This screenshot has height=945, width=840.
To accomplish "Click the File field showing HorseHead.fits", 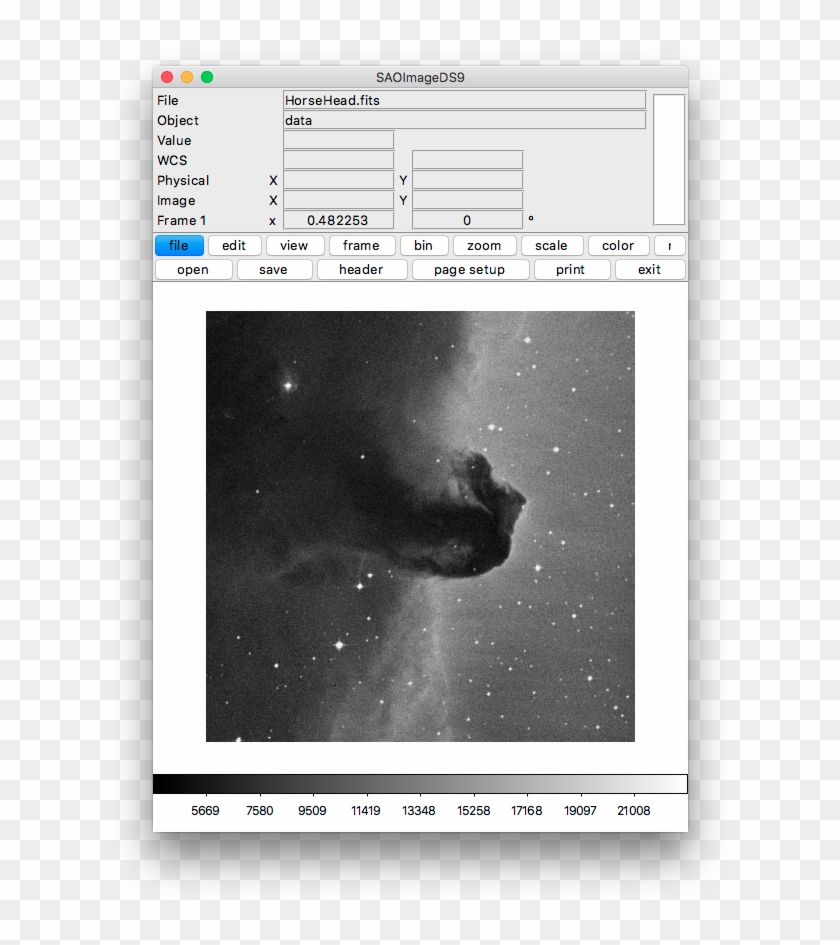I will click(465, 100).
